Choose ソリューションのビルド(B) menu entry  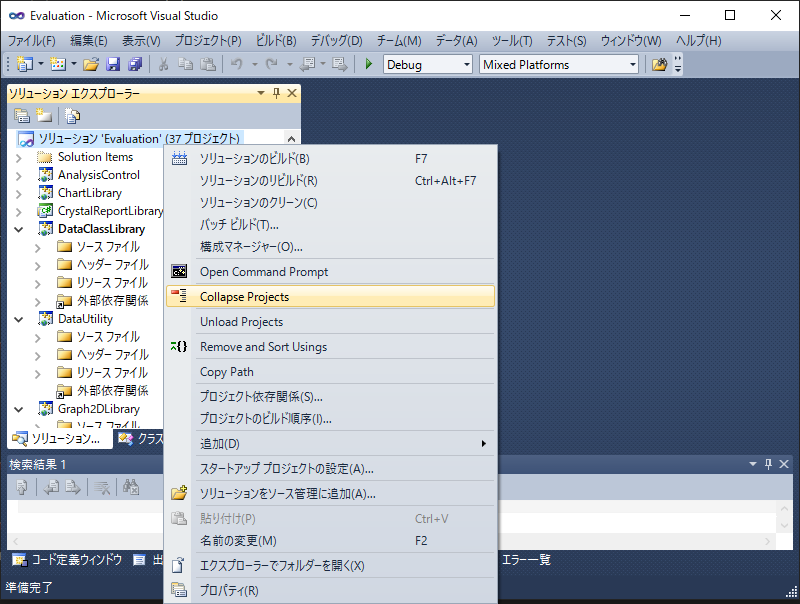[330, 159]
